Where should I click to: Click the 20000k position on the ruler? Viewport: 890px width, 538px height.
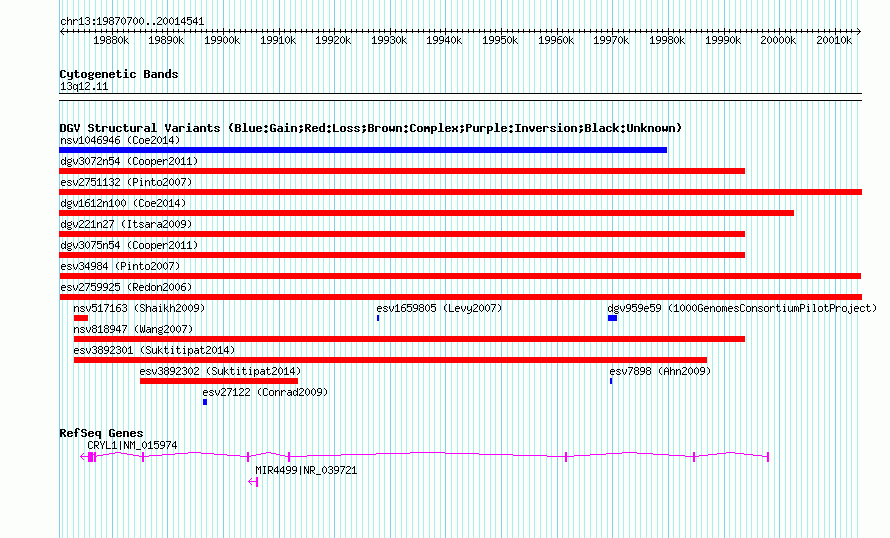tap(778, 40)
